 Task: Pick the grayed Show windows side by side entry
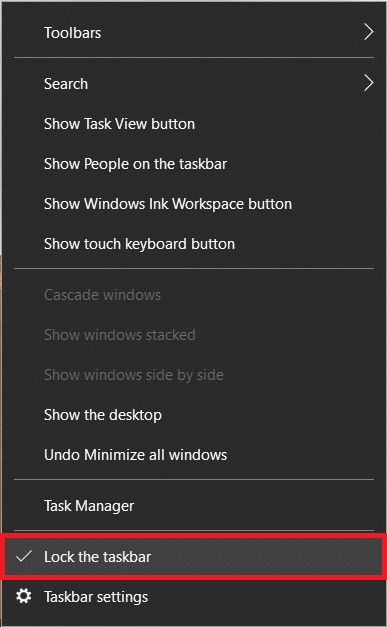(194, 375)
